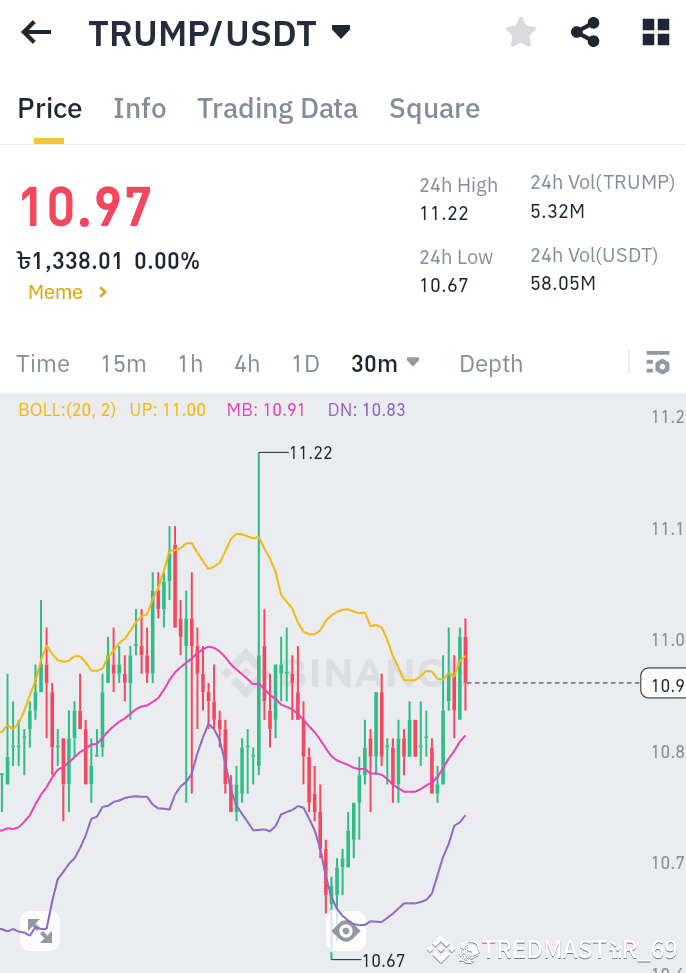Open the Info section
Viewport: 686px width, 973px height.
click(139, 108)
